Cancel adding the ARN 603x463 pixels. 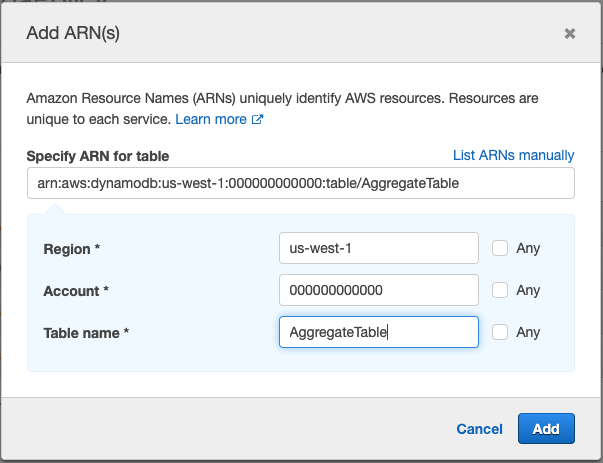click(x=479, y=429)
